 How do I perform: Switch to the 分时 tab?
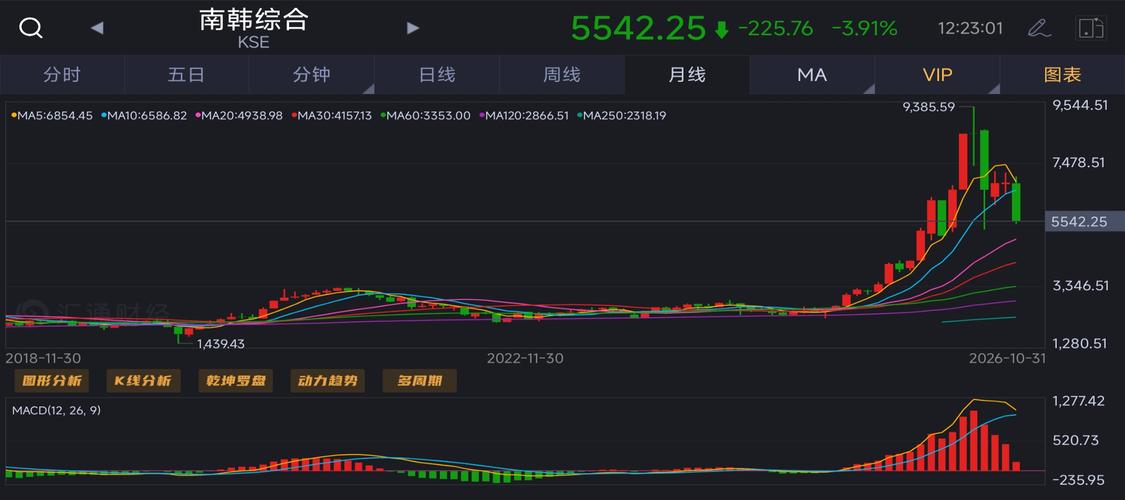62,75
